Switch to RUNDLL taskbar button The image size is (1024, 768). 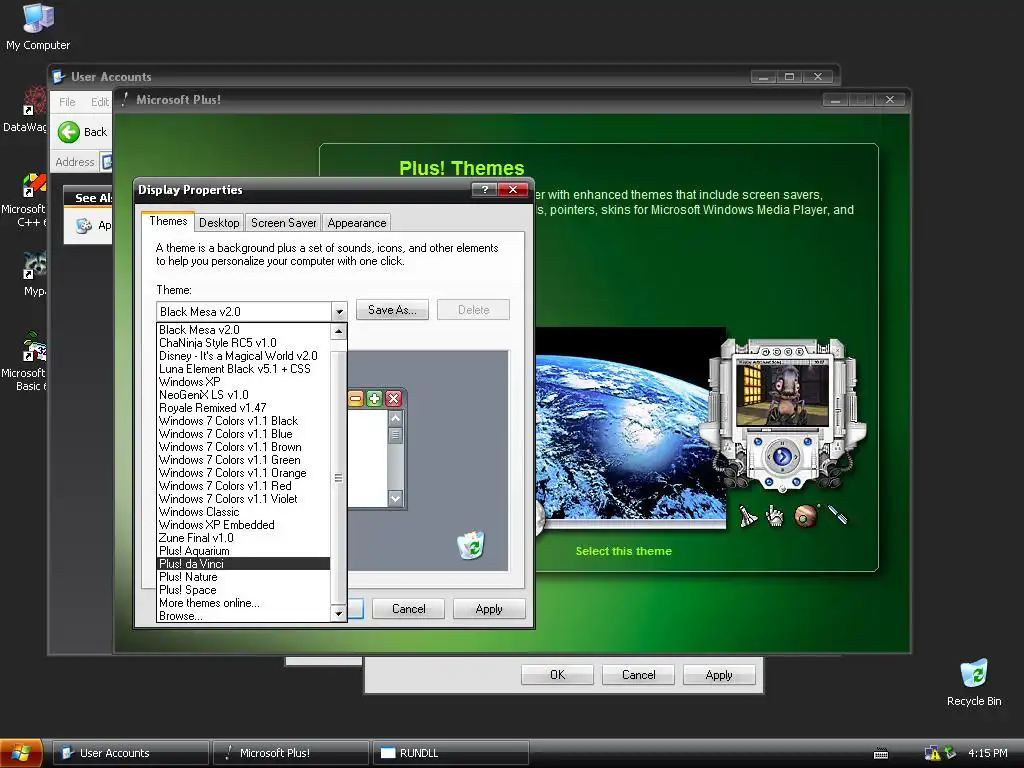pos(450,753)
